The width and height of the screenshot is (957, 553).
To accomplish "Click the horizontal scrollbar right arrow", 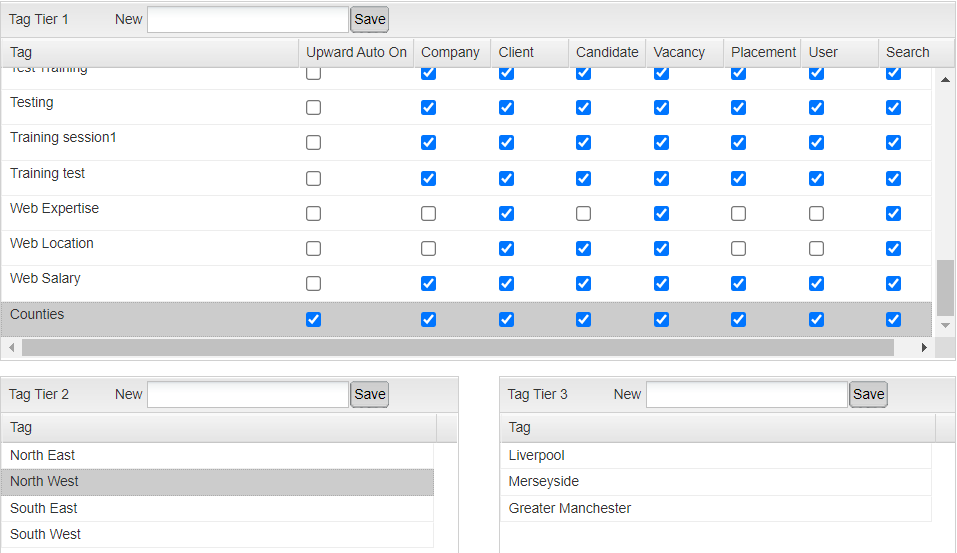I will [x=924, y=347].
